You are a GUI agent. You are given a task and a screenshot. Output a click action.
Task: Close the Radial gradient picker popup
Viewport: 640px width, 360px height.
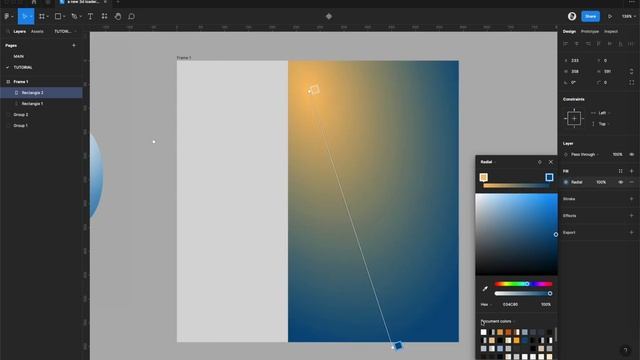[x=551, y=162]
